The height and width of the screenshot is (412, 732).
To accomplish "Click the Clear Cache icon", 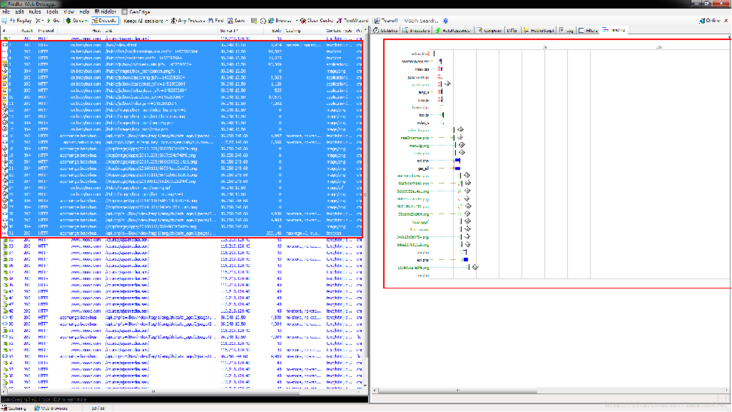I will click(x=317, y=20).
